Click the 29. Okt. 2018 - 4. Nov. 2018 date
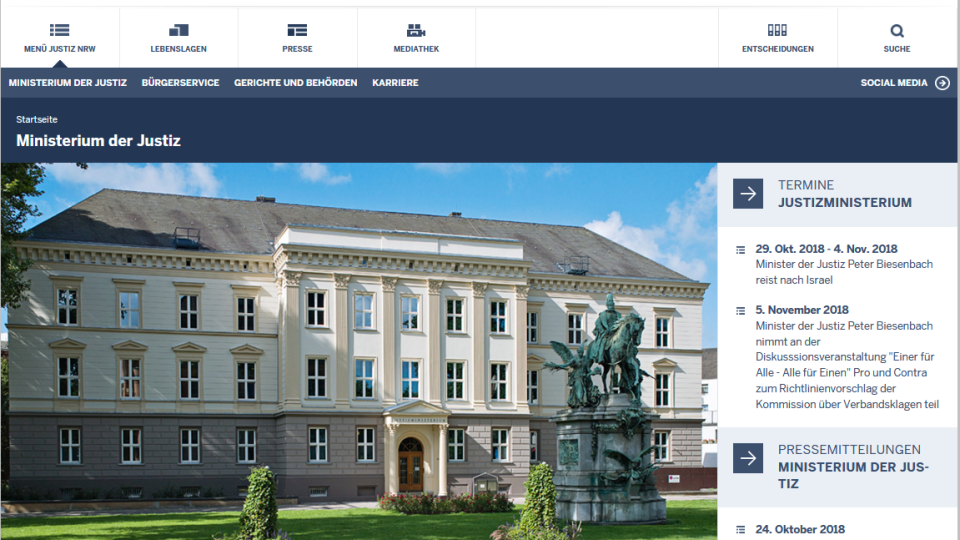960x540 pixels. point(826,249)
